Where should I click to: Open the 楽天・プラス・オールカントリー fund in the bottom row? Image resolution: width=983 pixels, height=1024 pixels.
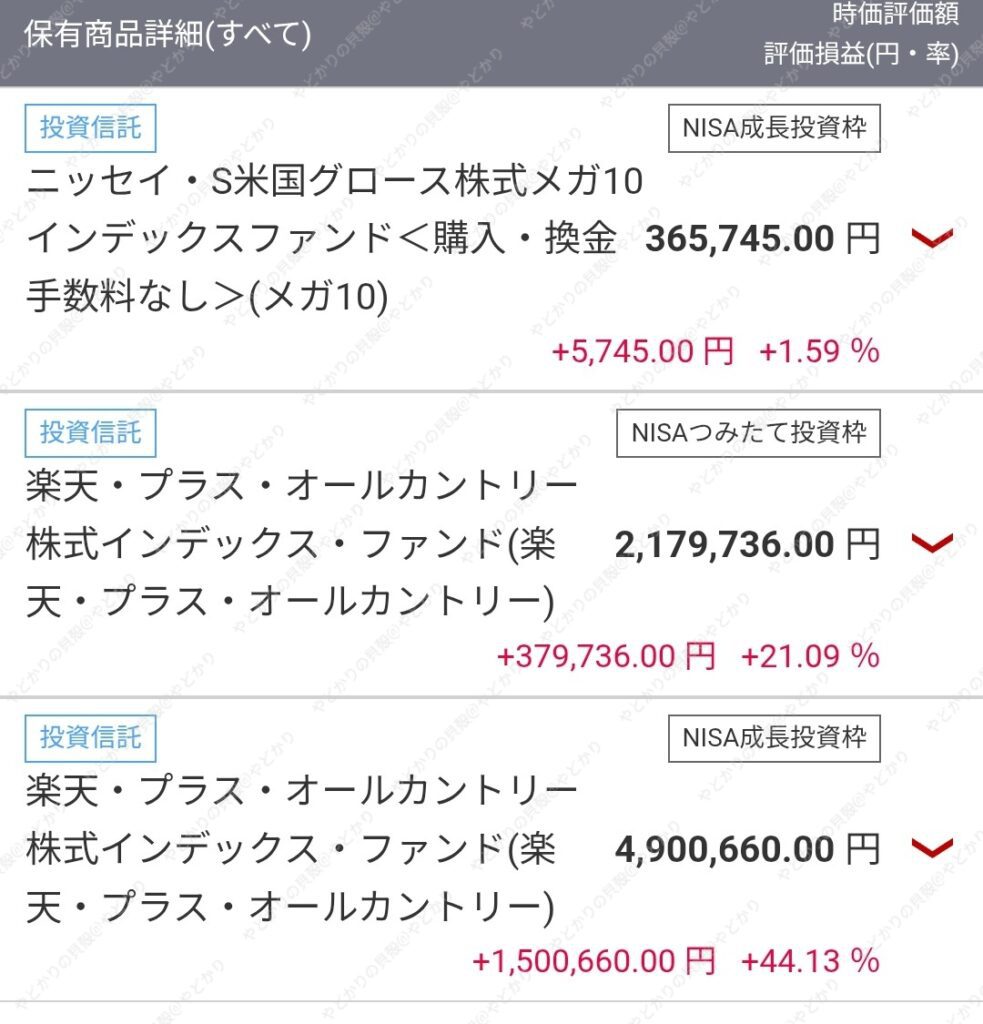click(302, 848)
